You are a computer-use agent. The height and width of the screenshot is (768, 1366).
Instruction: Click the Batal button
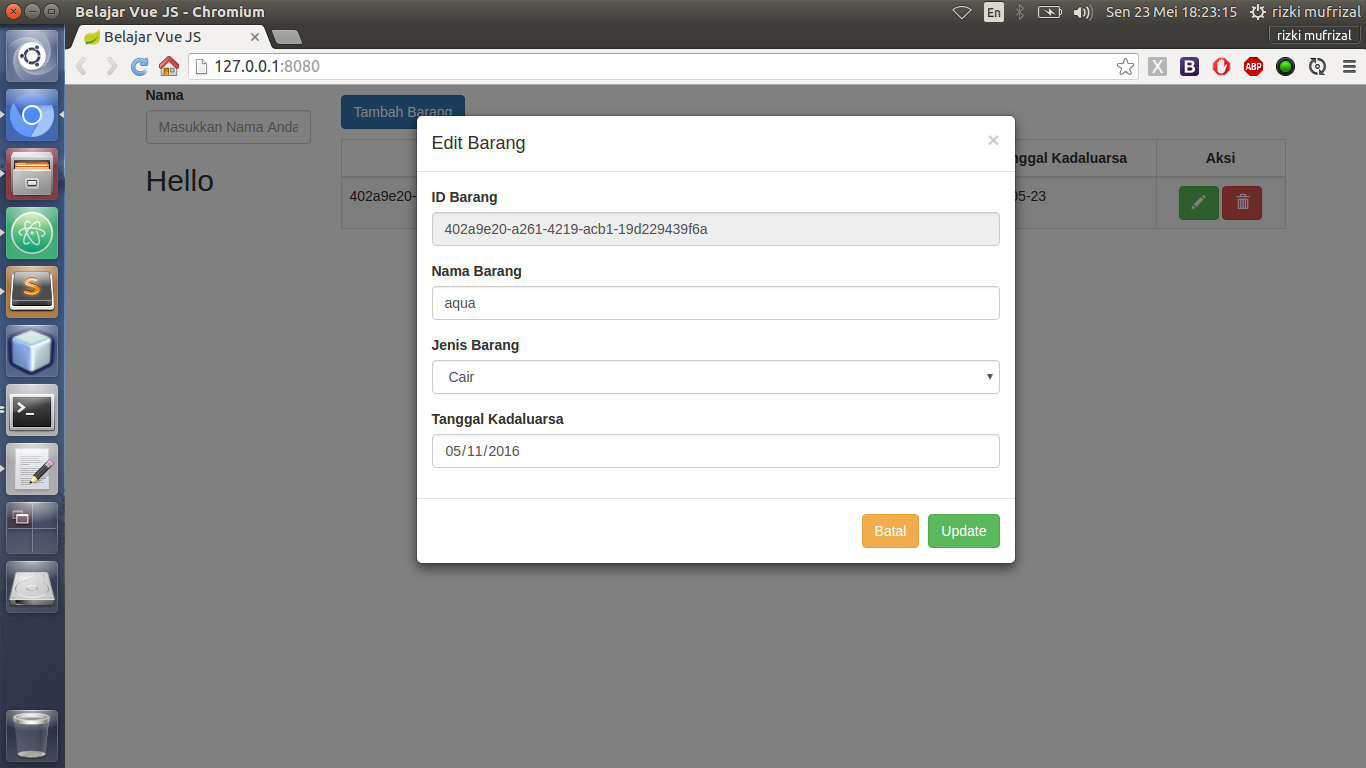(890, 531)
